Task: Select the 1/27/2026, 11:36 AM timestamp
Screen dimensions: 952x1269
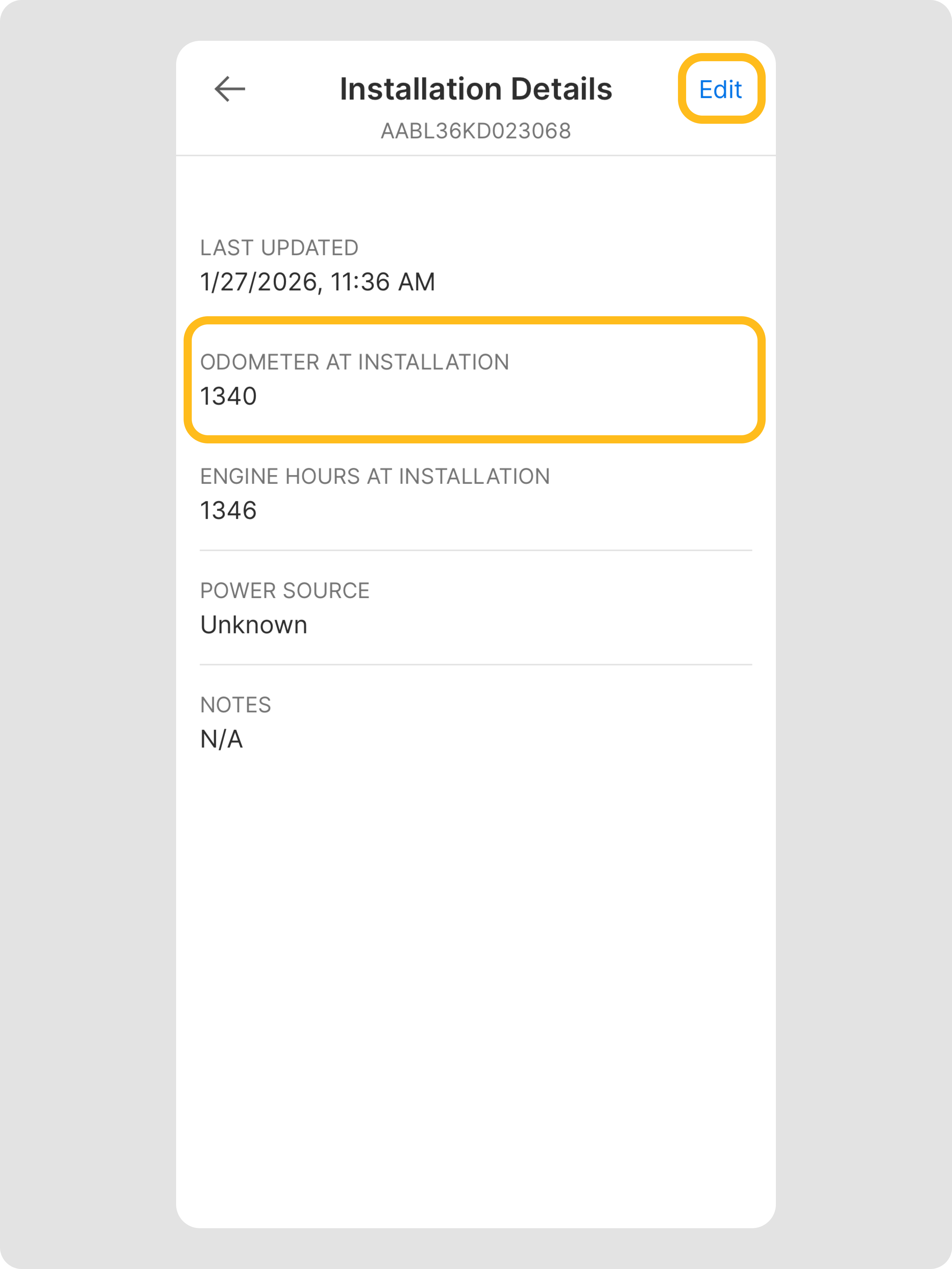Action: click(x=317, y=282)
